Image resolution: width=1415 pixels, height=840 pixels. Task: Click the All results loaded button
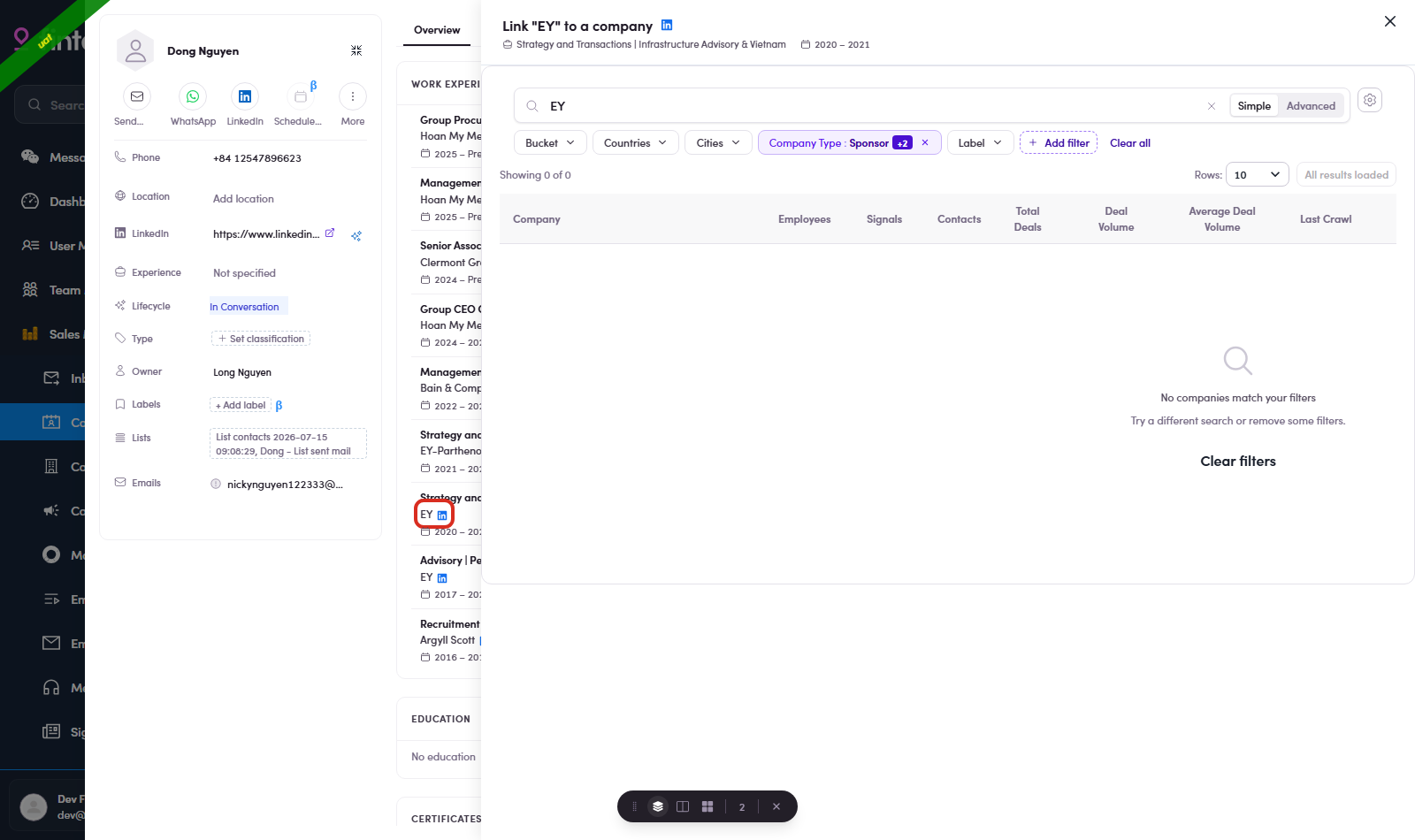pyautogui.click(x=1346, y=175)
